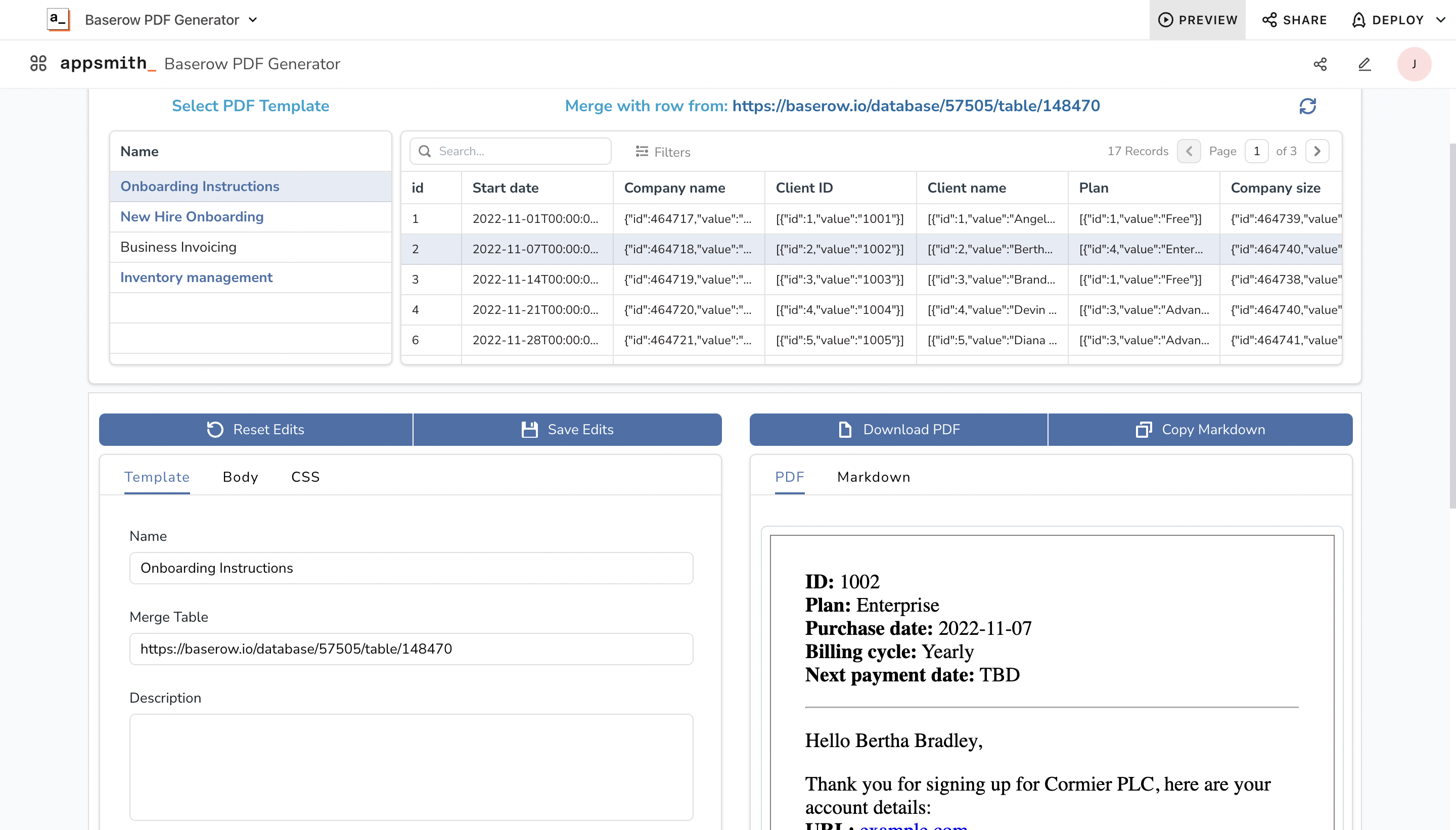
Task: Click the Copy Markdown copy icon
Action: 1144,429
